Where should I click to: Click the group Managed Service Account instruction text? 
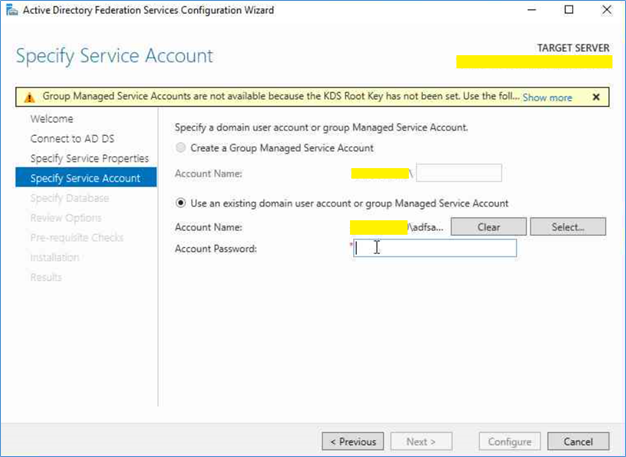tap(321, 127)
